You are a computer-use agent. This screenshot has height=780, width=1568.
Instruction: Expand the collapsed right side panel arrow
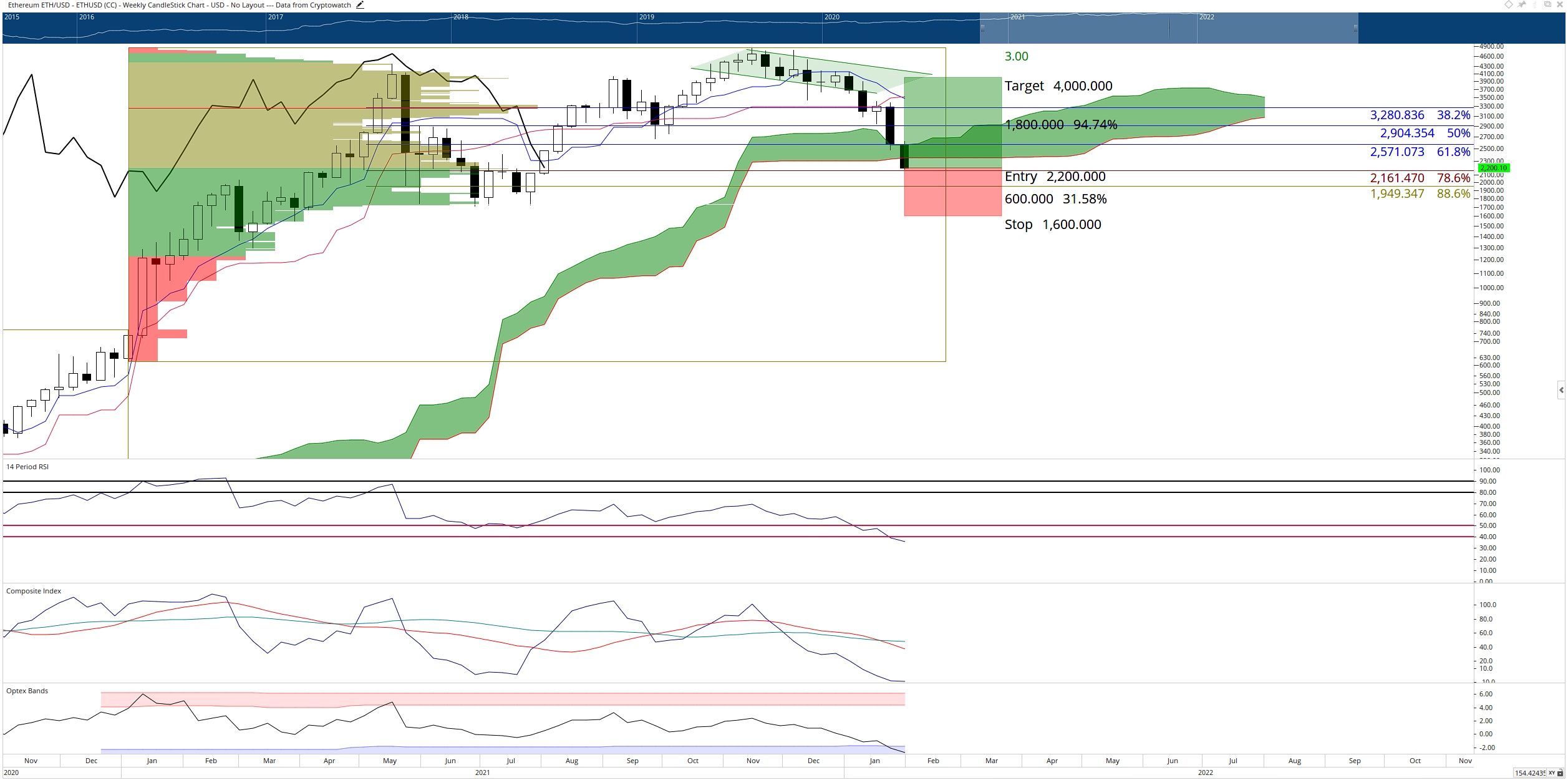click(1562, 391)
